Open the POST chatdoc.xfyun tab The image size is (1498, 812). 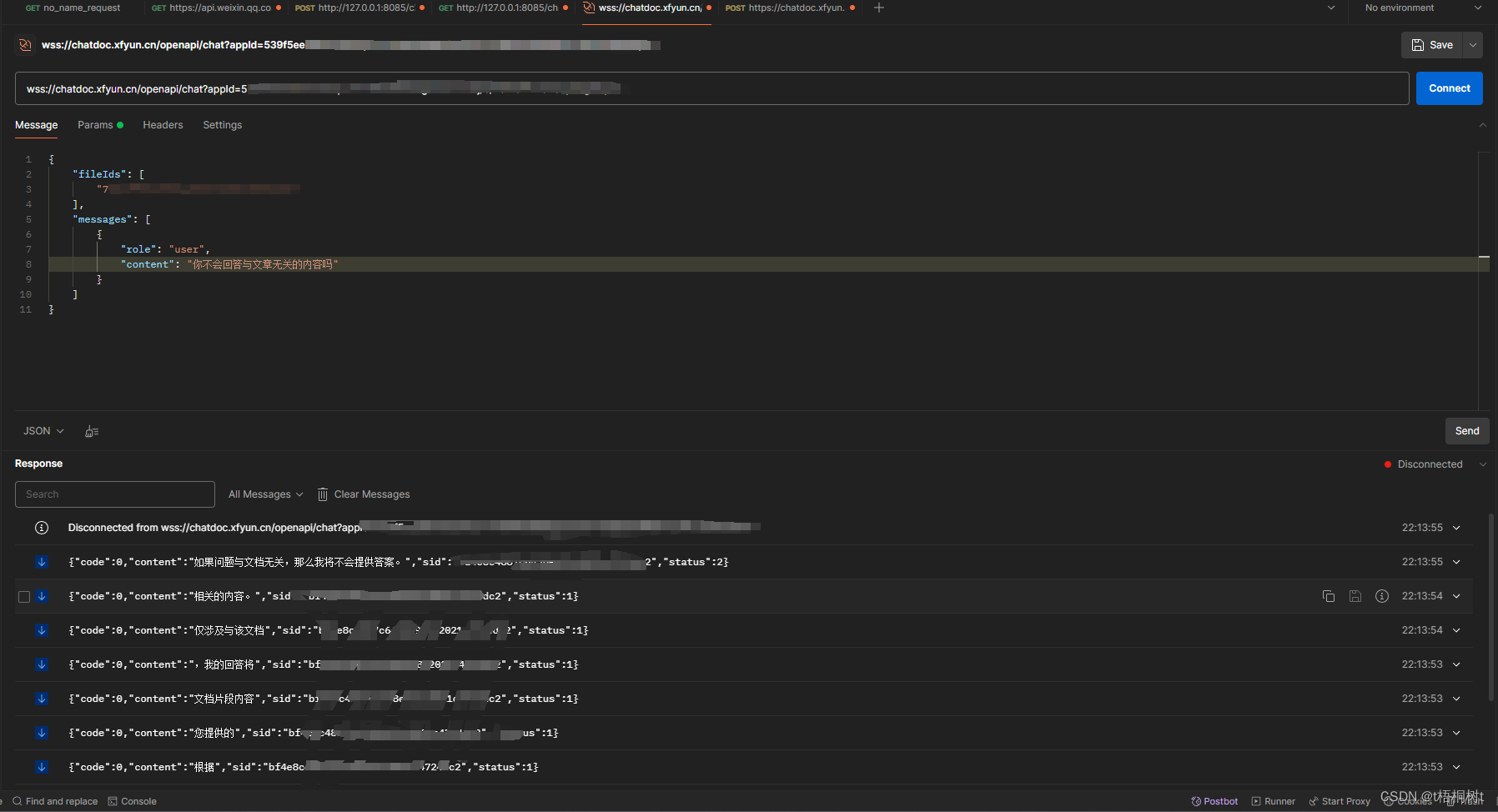[x=790, y=8]
